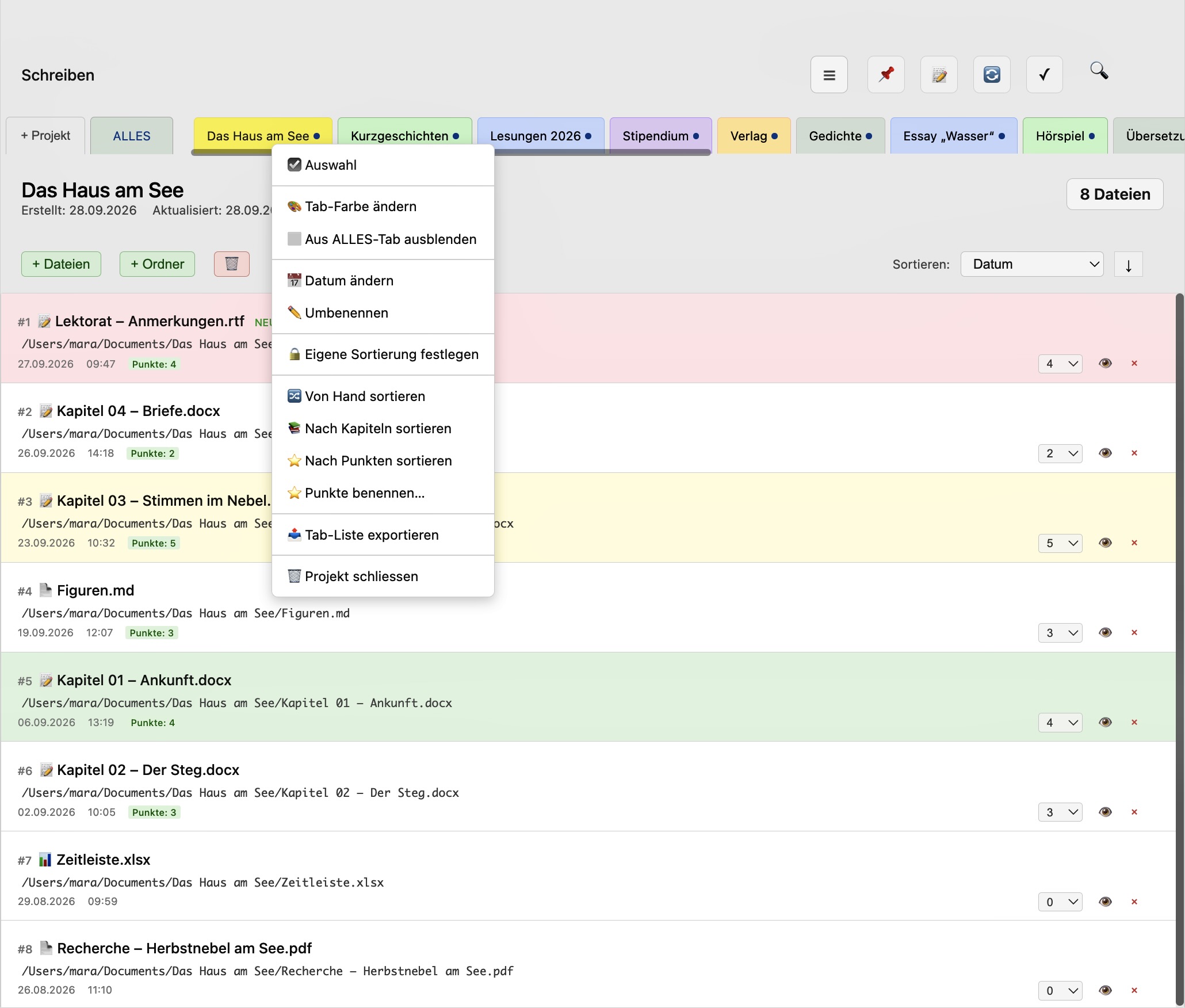This screenshot has width=1185, height=1008.
Task: Click the + Dateien button
Action: tap(61, 264)
